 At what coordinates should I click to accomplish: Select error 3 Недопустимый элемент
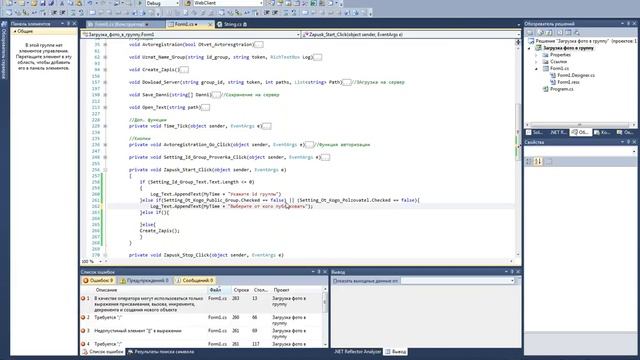(x=202, y=333)
